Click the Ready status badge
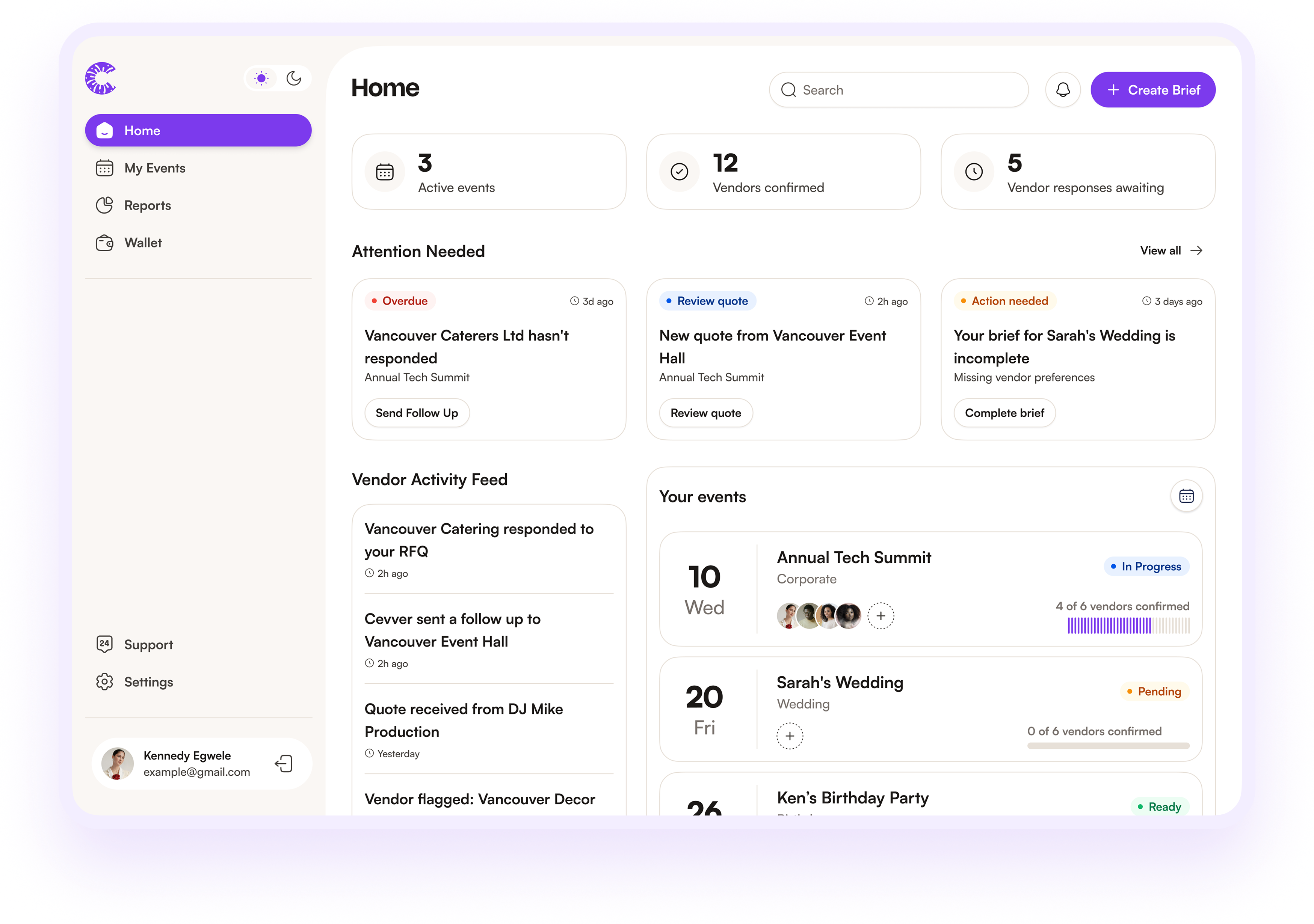 point(1160,807)
